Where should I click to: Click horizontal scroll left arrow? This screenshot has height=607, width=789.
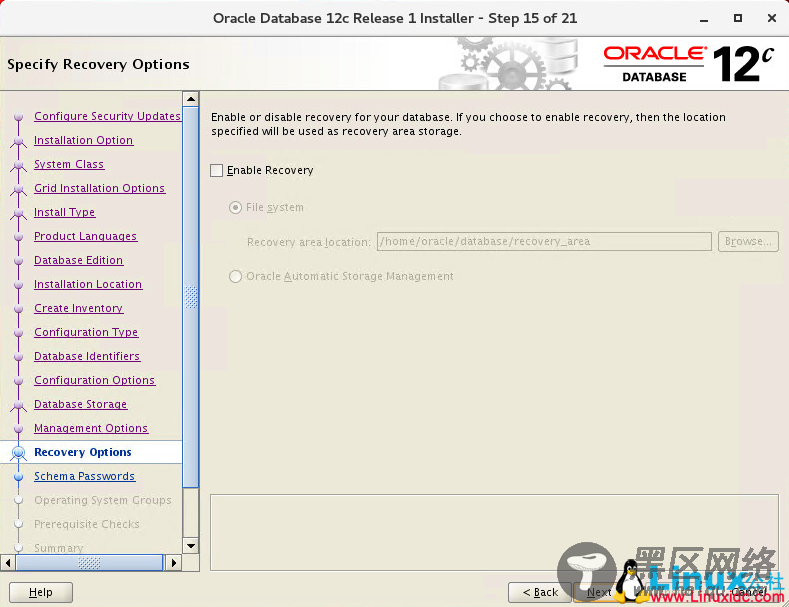(8, 562)
